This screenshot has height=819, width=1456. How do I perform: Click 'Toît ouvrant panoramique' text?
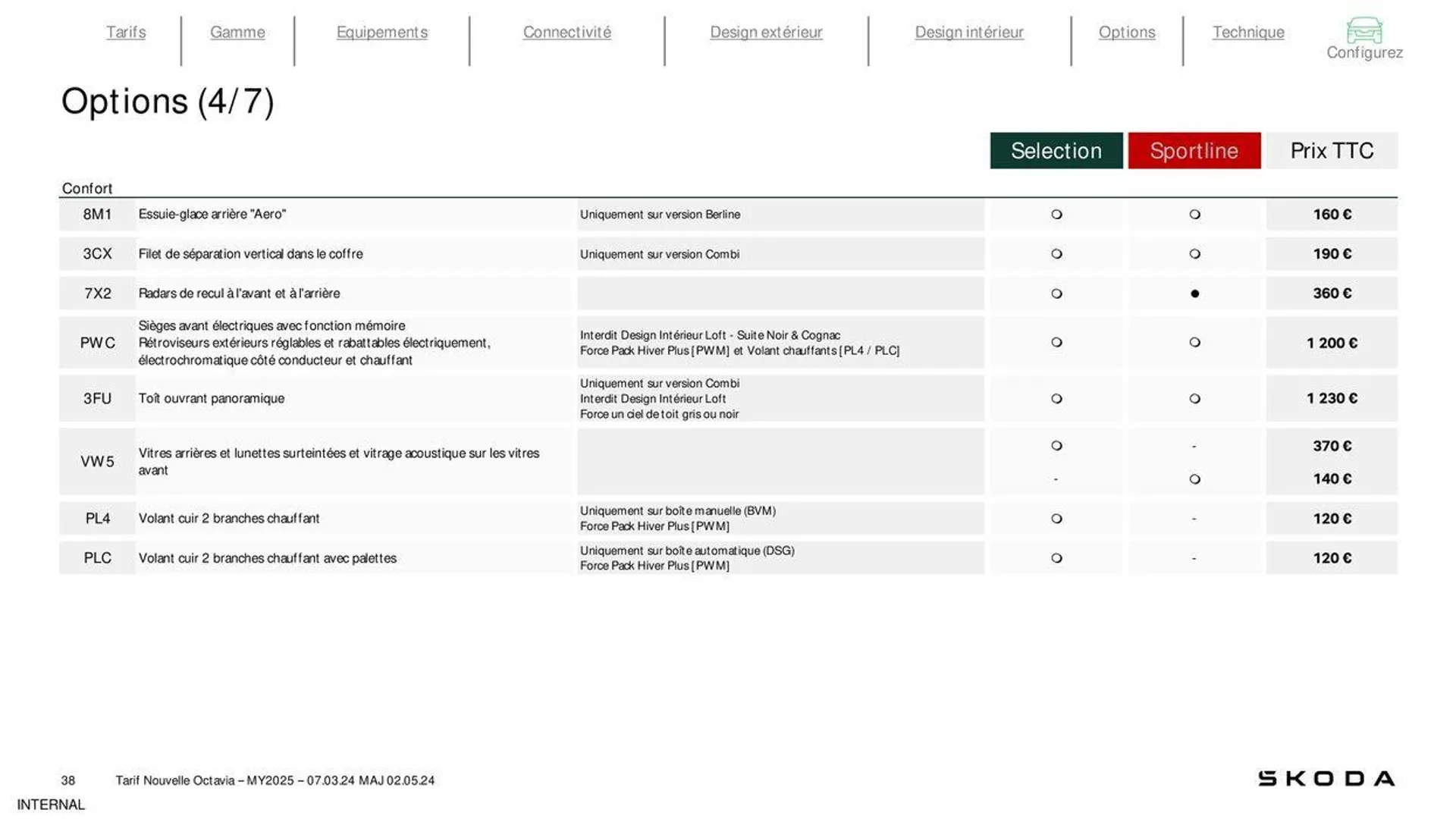pyautogui.click(x=211, y=398)
